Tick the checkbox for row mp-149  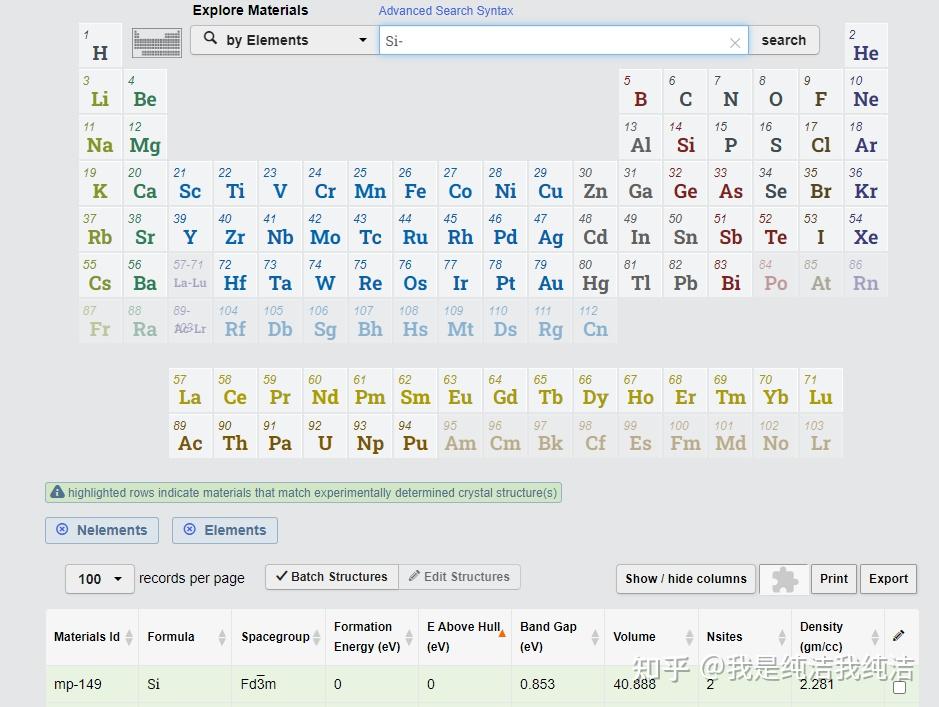899,687
